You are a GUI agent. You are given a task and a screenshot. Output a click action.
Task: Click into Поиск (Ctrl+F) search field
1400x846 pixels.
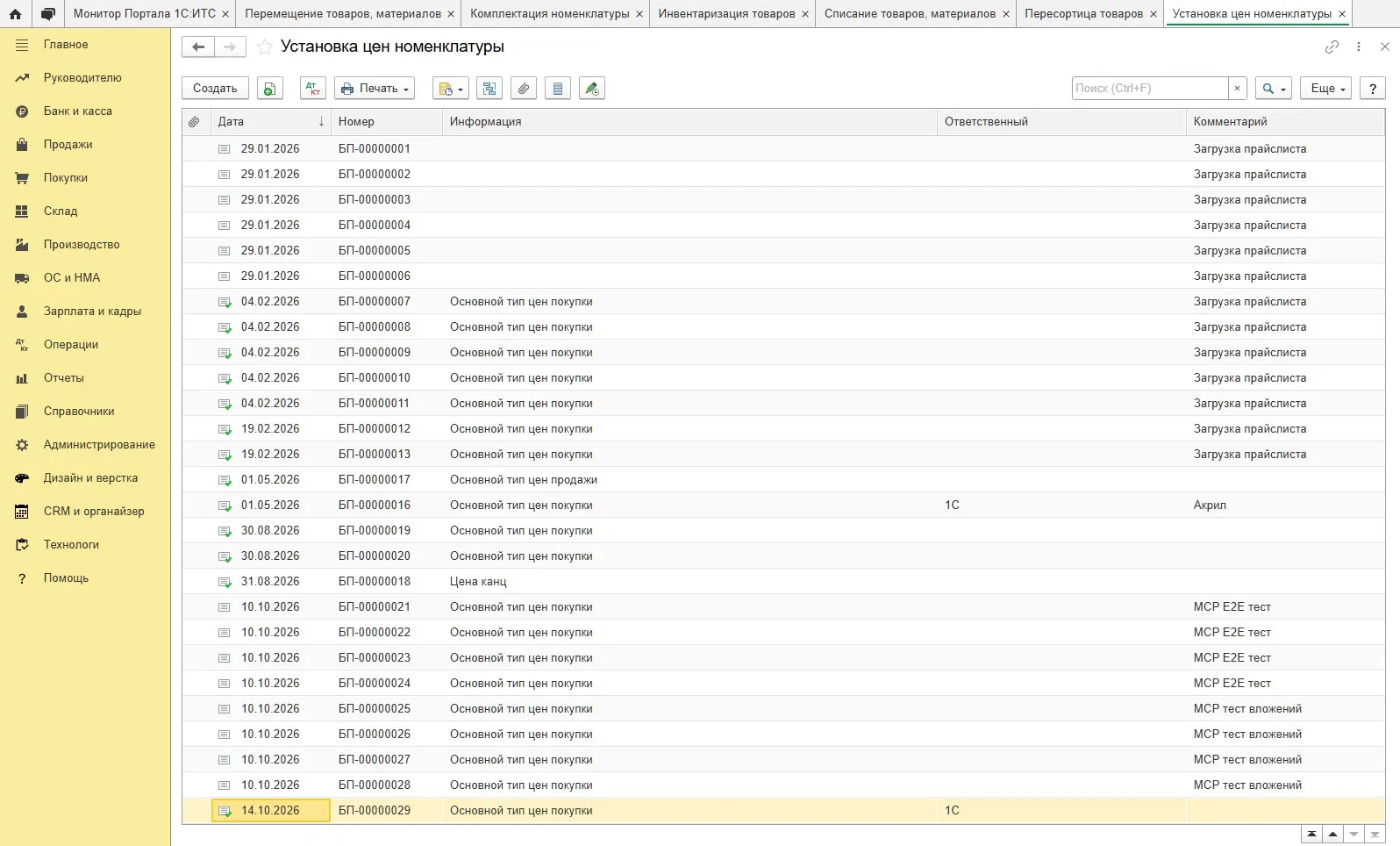click(1150, 89)
